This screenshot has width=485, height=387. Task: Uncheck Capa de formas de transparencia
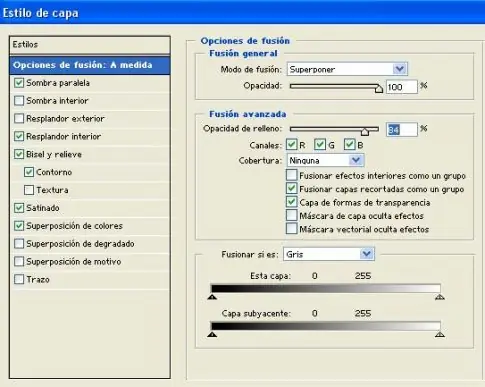pyautogui.click(x=292, y=202)
